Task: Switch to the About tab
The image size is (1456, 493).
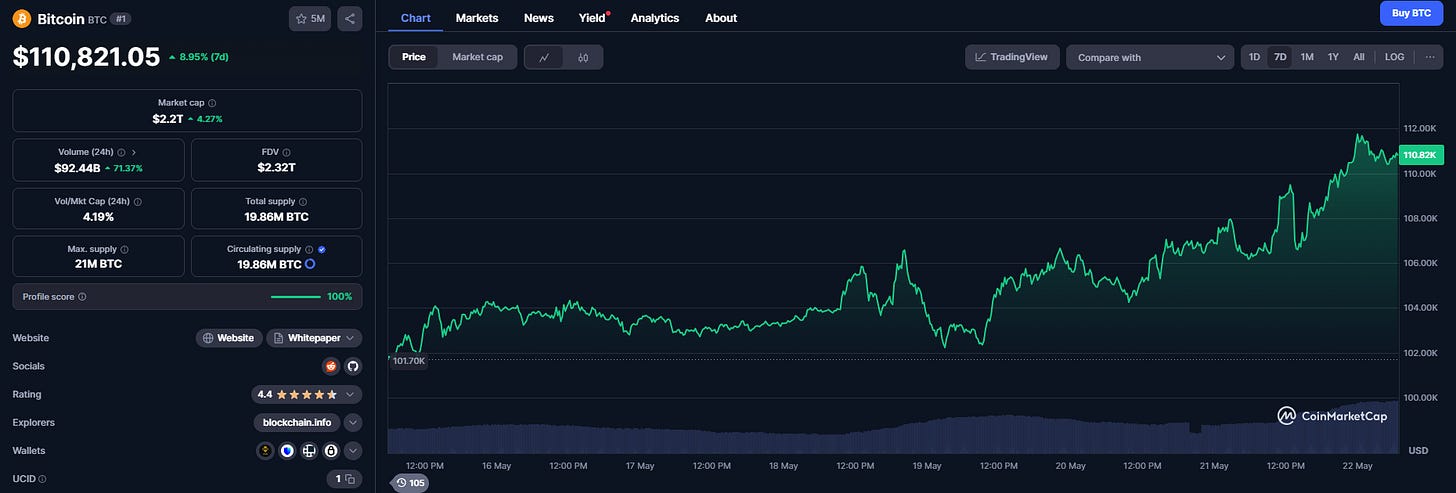Action: click(721, 18)
